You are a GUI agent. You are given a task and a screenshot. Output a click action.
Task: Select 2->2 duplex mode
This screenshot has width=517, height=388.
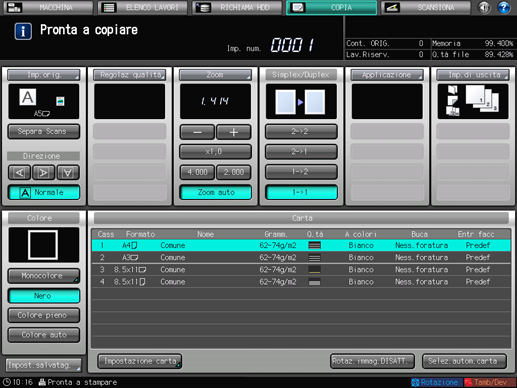(x=301, y=131)
